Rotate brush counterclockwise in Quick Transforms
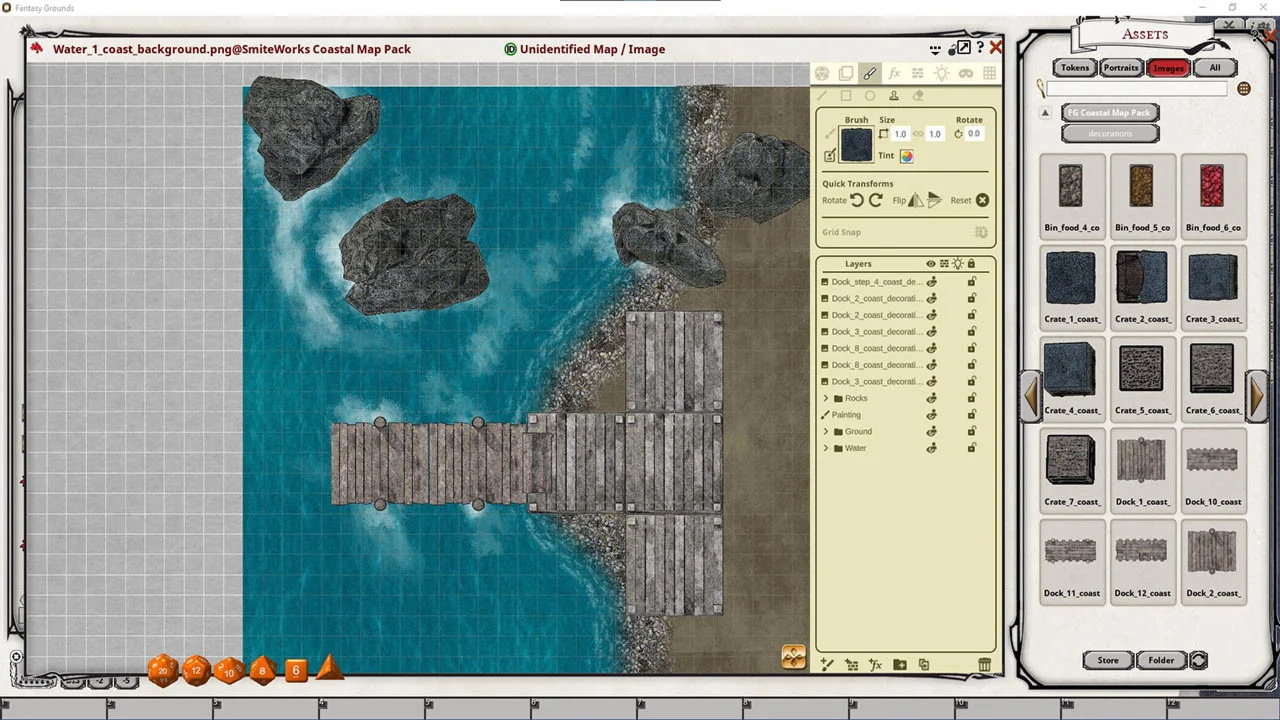The height and width of the screenshot is (720, 1280). pyautogui.click(x=857, y=200)
